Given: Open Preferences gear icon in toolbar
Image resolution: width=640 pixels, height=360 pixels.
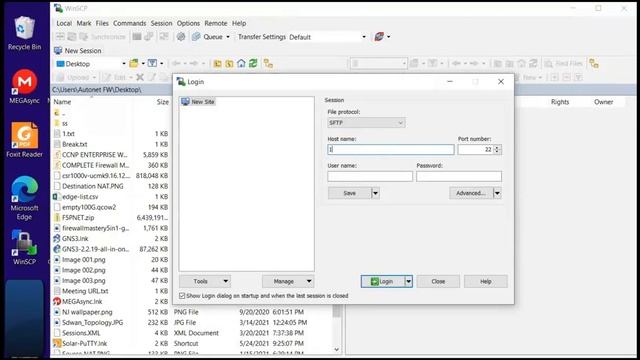Looking at the screenshot, I should coord(180,37).
